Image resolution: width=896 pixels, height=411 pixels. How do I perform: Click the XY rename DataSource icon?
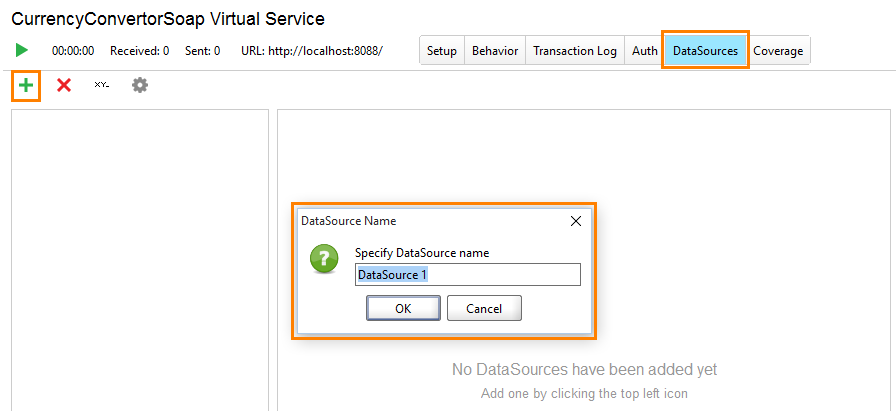coord(102,85)
